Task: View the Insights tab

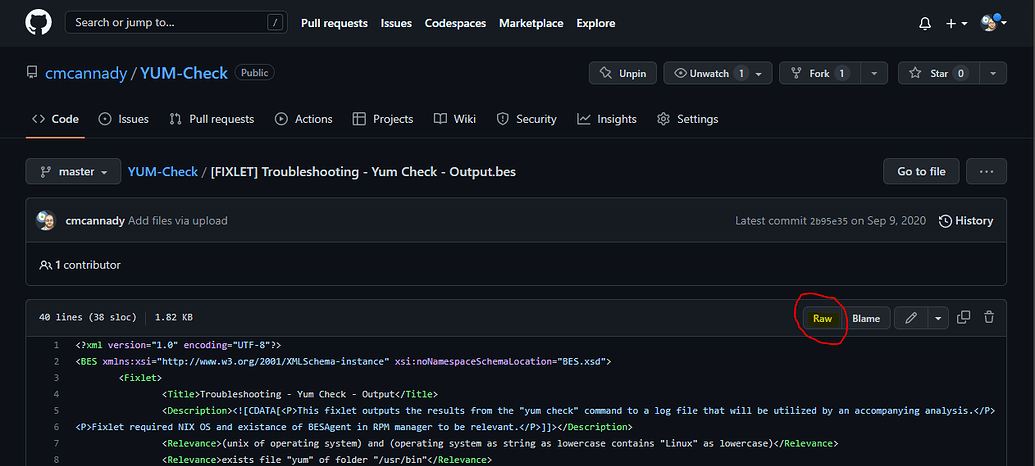Action: click(x=607, y=119)
